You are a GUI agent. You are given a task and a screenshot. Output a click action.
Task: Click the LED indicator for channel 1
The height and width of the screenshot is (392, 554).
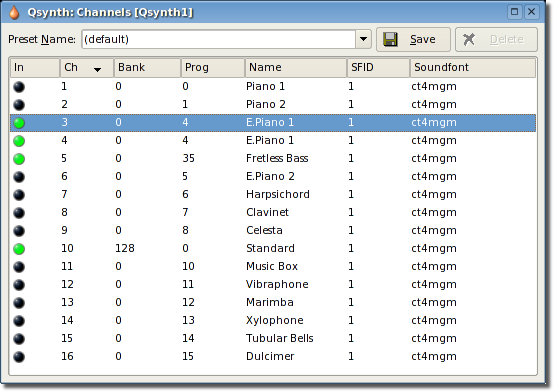point(19,87)
